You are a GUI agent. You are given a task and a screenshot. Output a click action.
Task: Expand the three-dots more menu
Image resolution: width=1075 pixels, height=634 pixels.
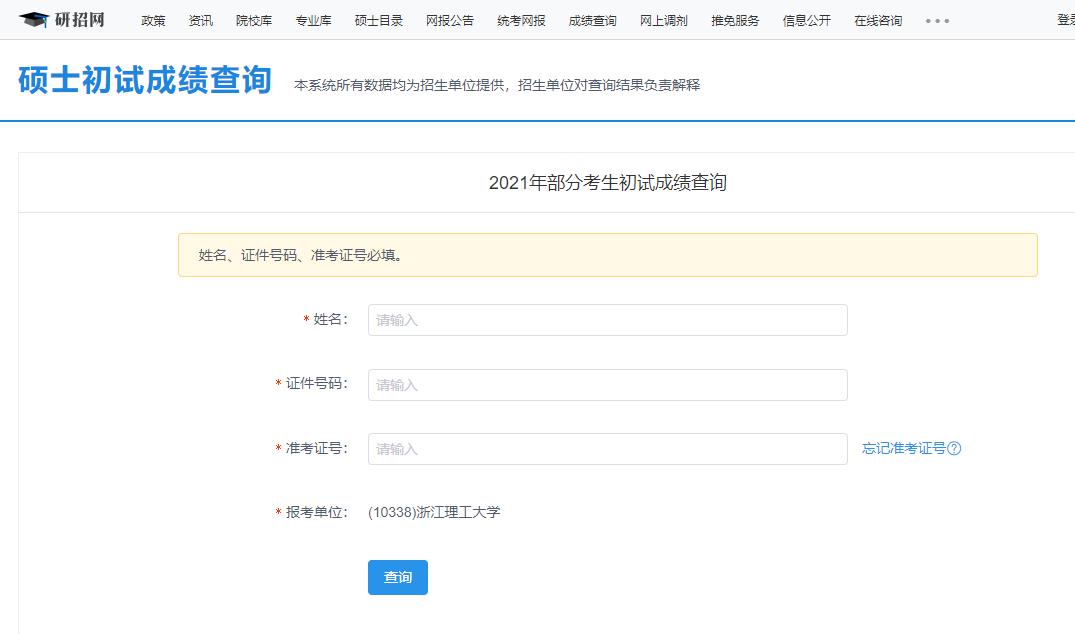937,21
